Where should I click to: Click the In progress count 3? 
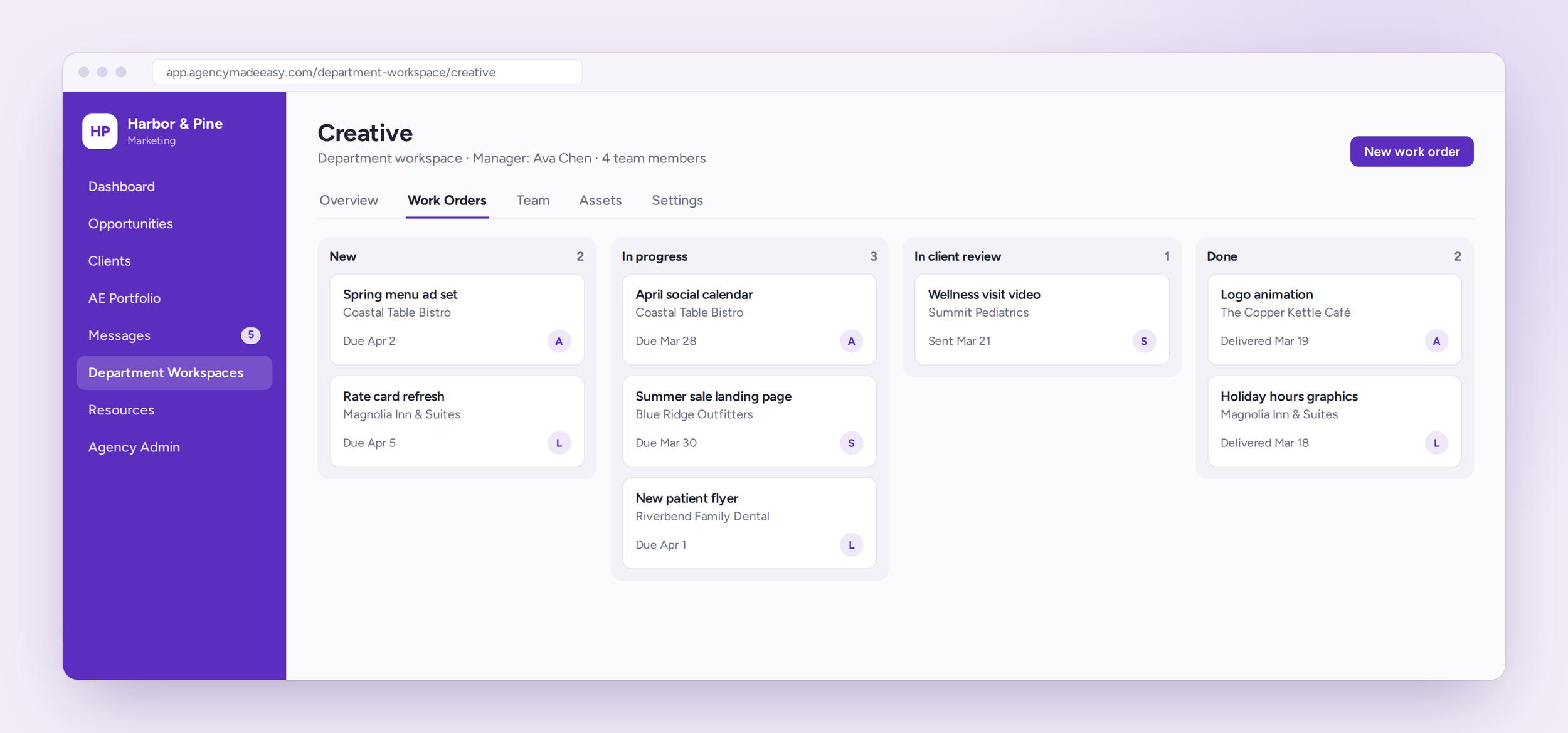coord(873,256)
